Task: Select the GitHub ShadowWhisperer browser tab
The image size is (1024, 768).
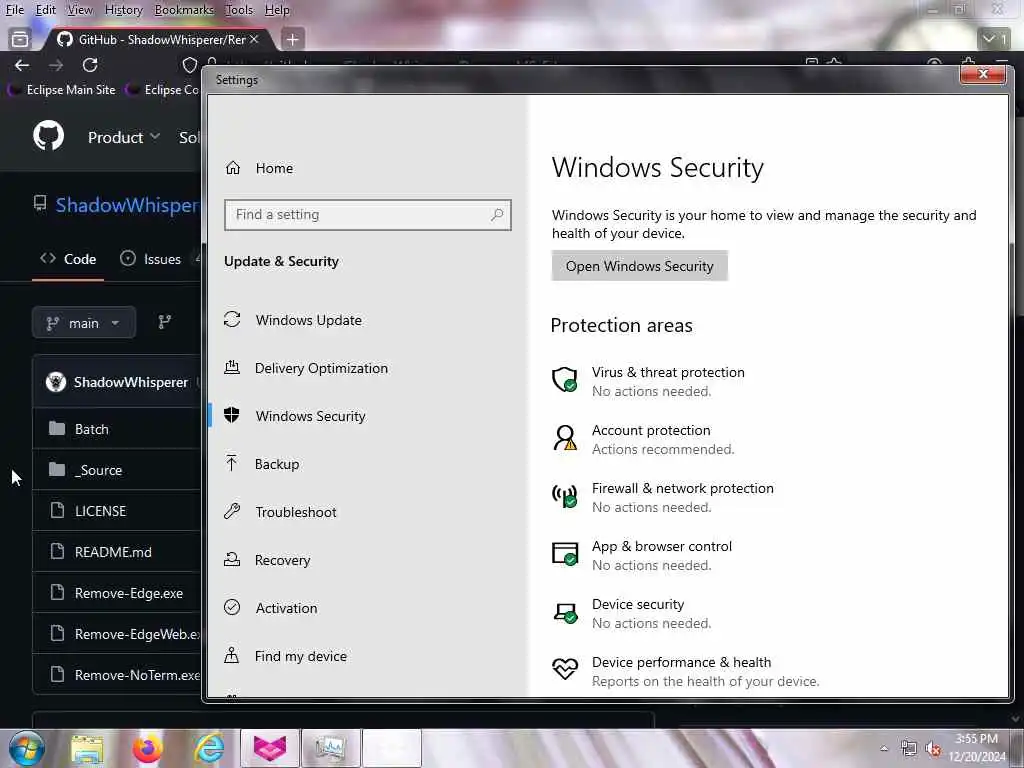Action: point(158,39)
